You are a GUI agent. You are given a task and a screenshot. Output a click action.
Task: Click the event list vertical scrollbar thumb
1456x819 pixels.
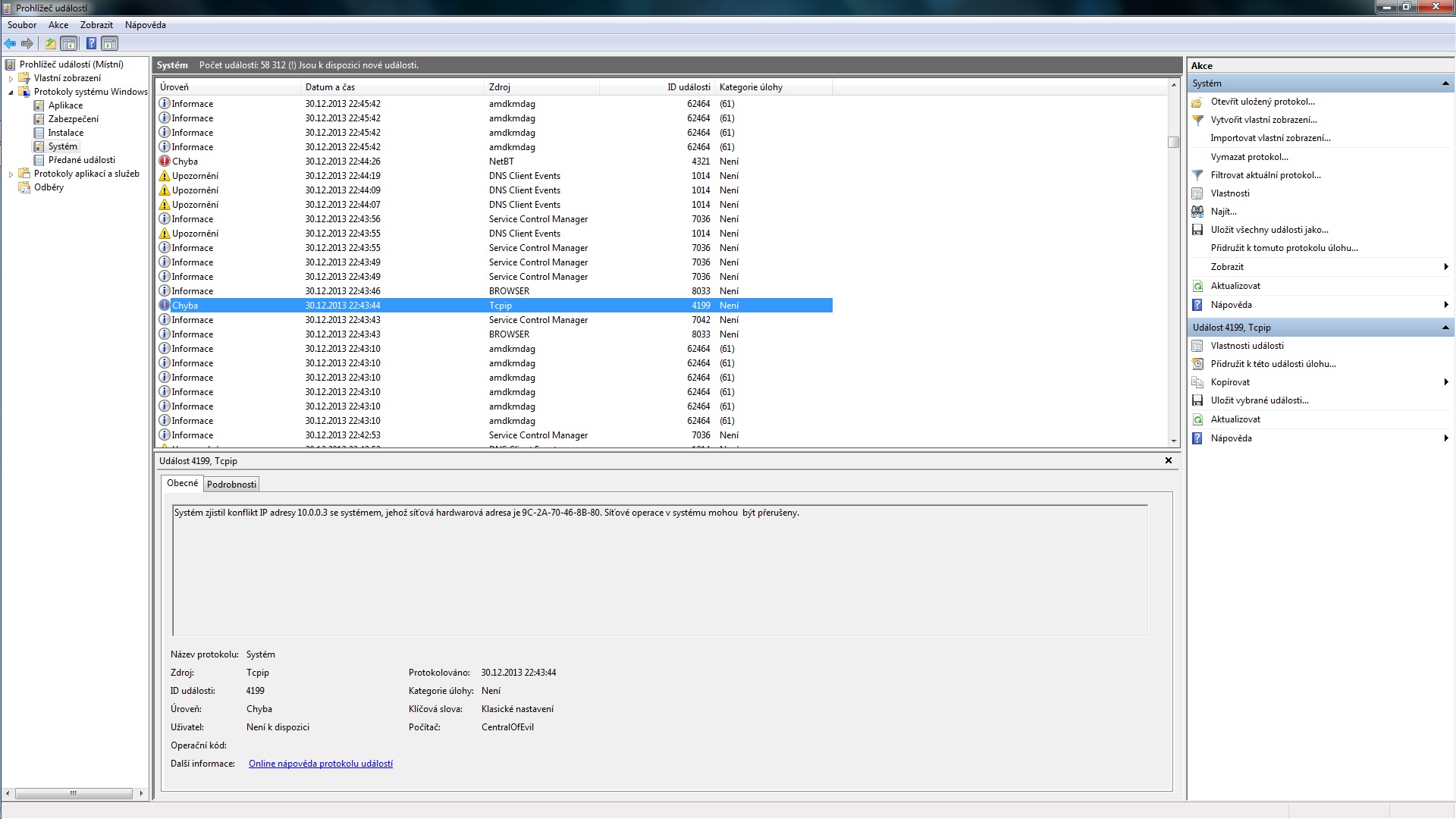point(1173,142)
